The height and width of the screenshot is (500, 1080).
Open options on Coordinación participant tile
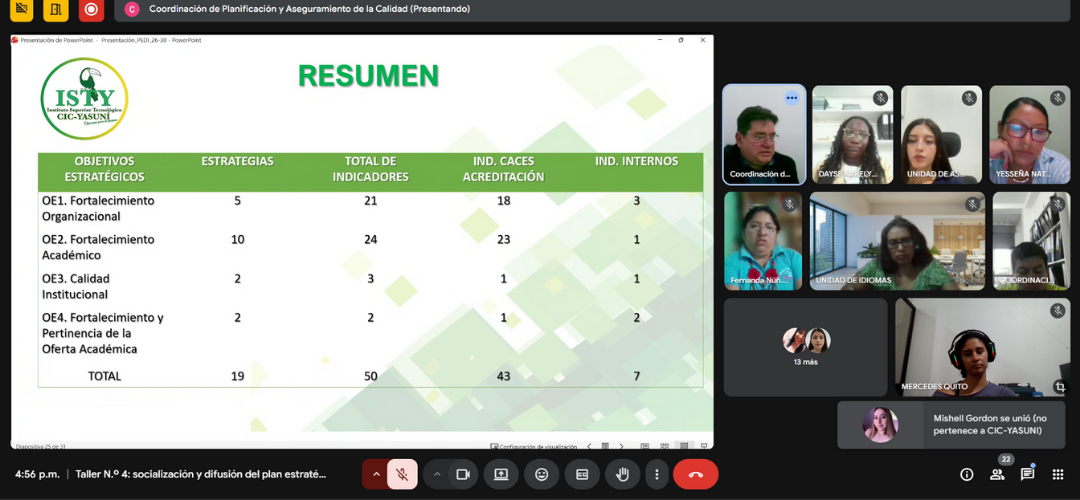791,98
